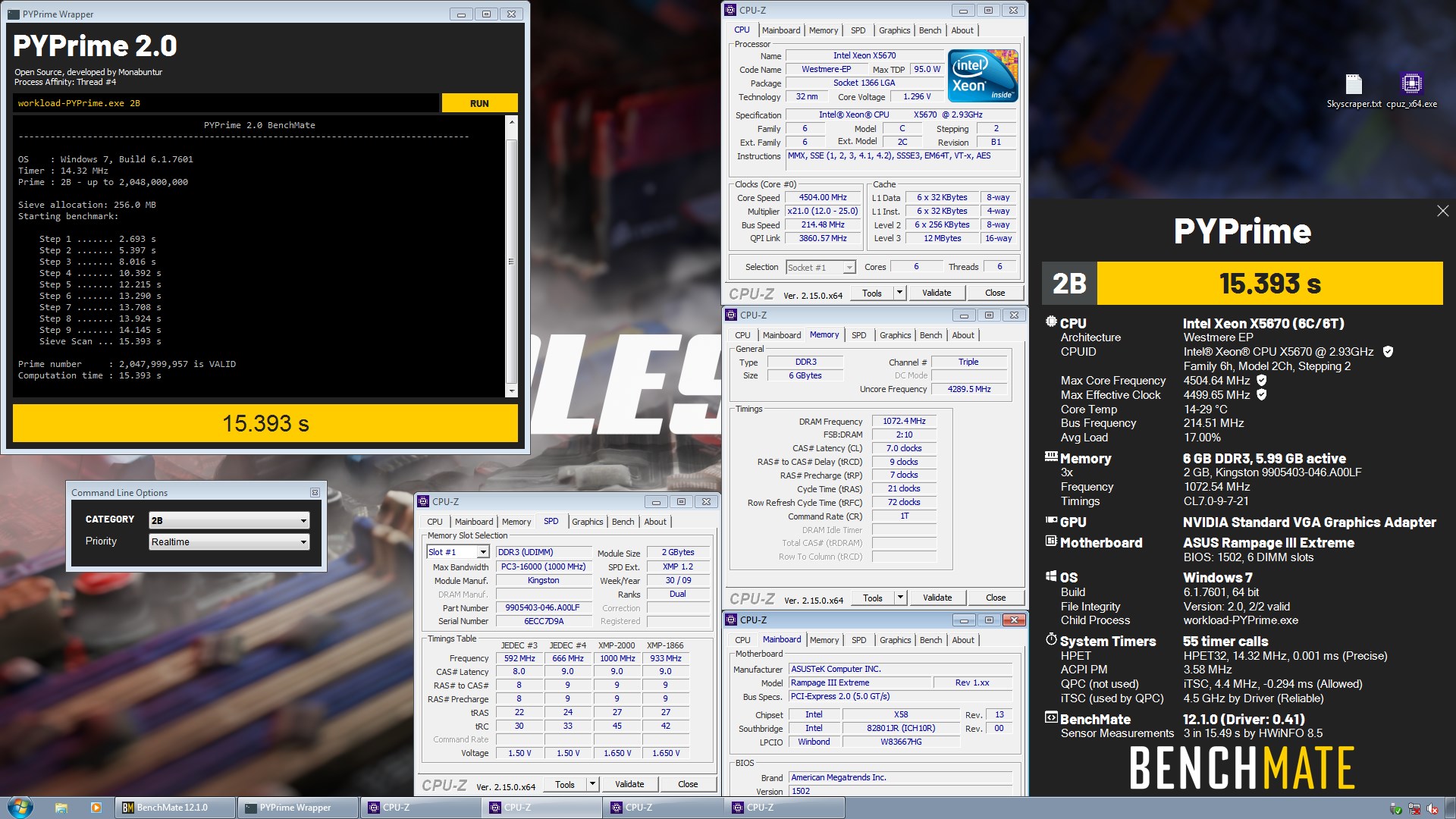Click the Memory section icon in BenchMate panel
The image size is (1456, 819).
click(x=1051, y=457)
